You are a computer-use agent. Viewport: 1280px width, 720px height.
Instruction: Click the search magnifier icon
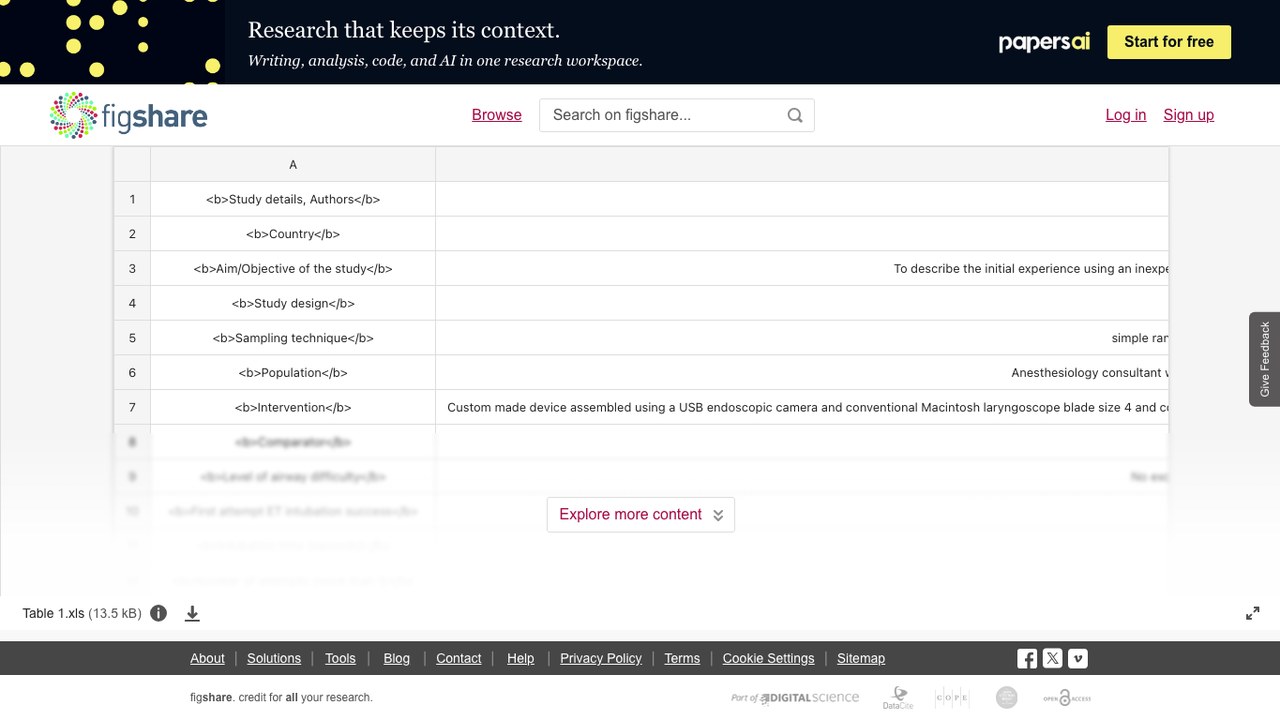pos(795,115)
